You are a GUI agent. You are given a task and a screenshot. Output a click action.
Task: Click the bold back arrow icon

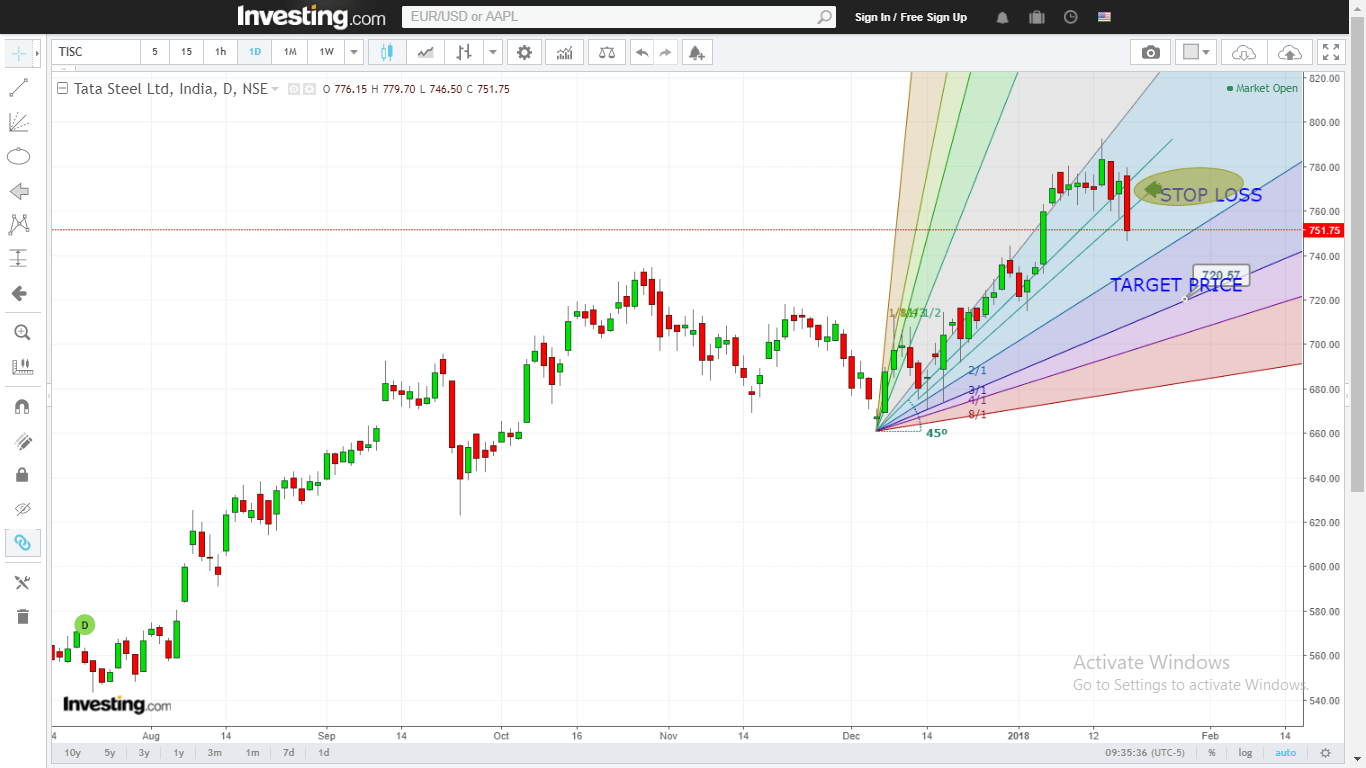point(18,293)
